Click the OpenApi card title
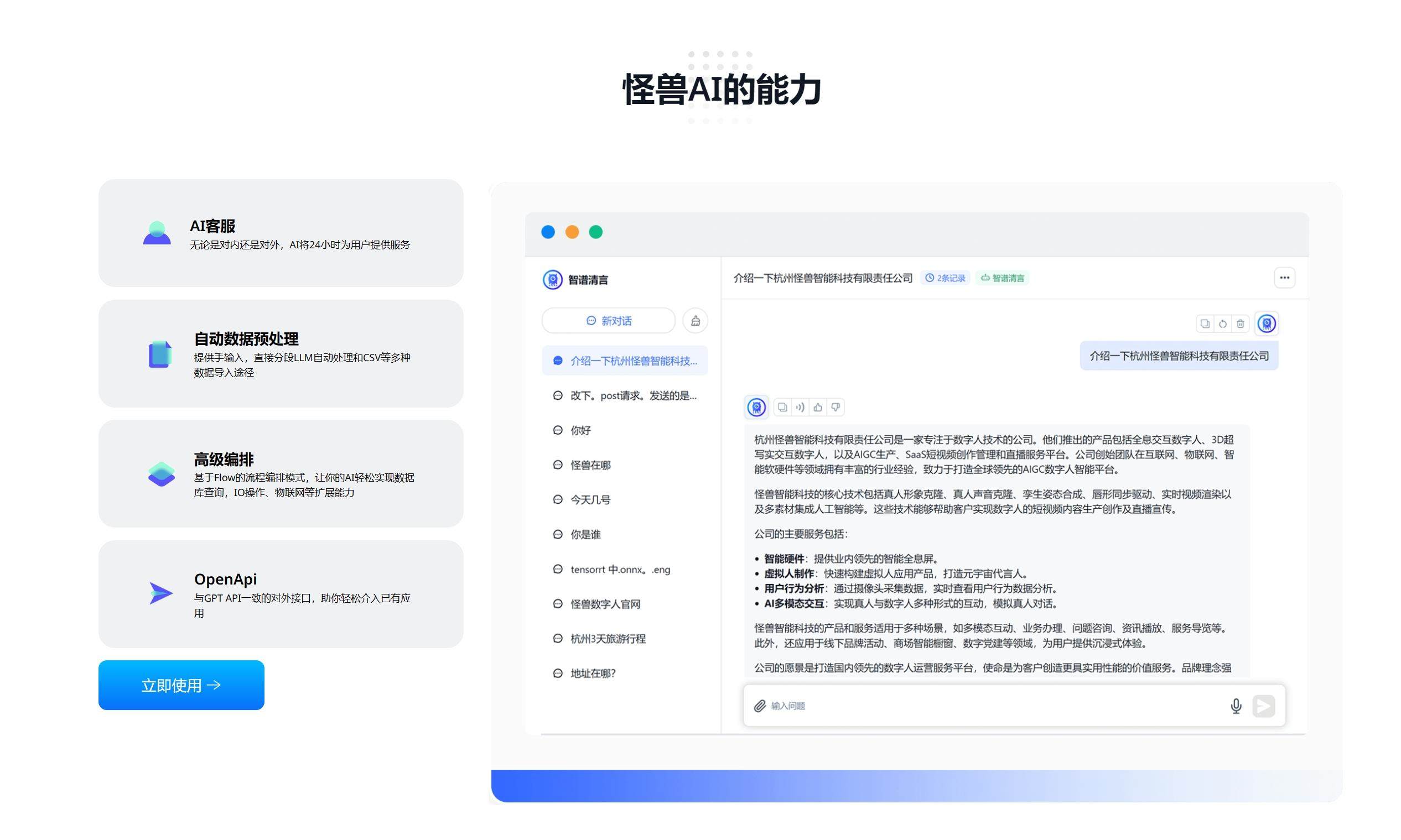Image resolution: width=1401 pixels, height=840 pixels. [225, 579]
